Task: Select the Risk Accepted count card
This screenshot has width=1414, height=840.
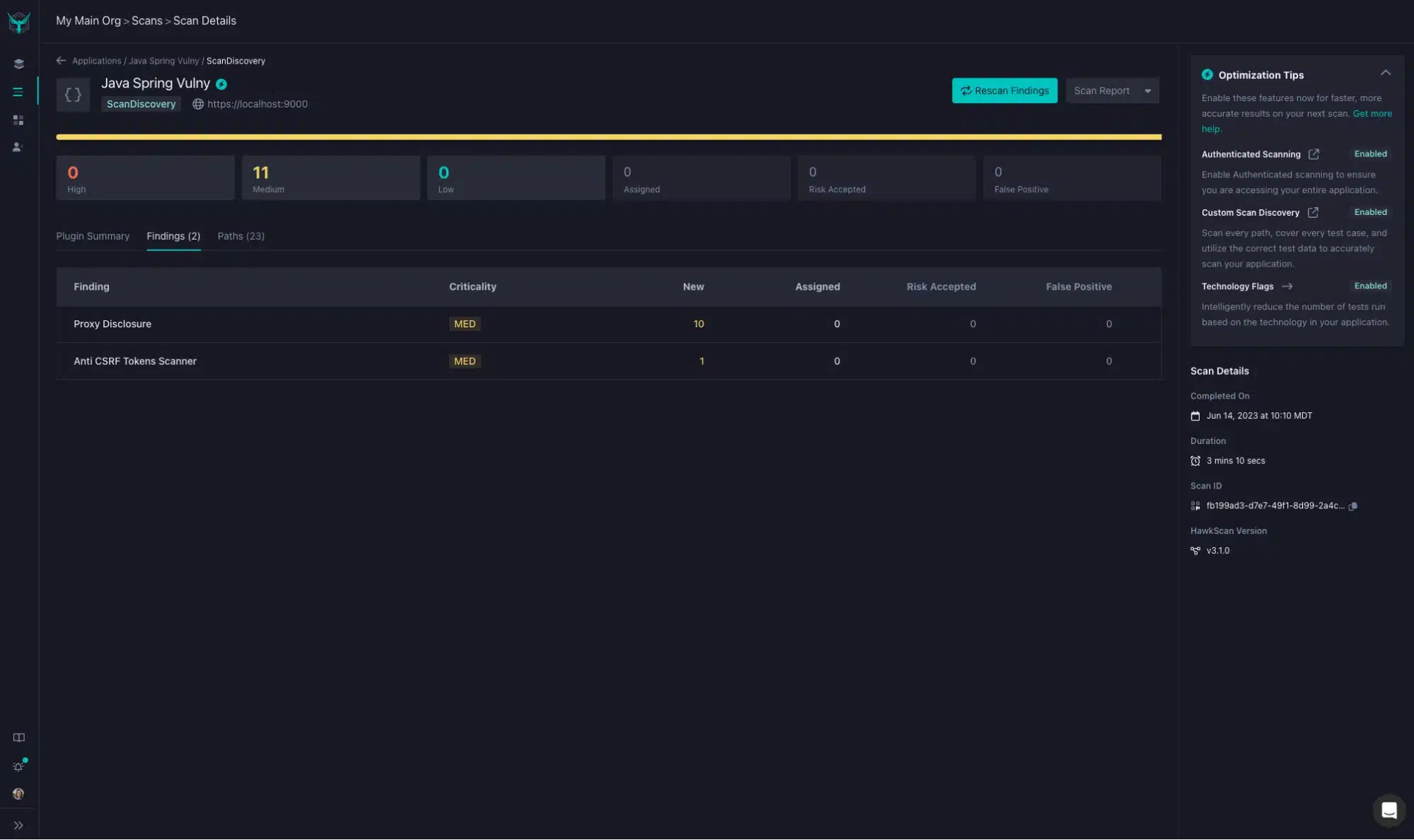Action: point(887,178)
